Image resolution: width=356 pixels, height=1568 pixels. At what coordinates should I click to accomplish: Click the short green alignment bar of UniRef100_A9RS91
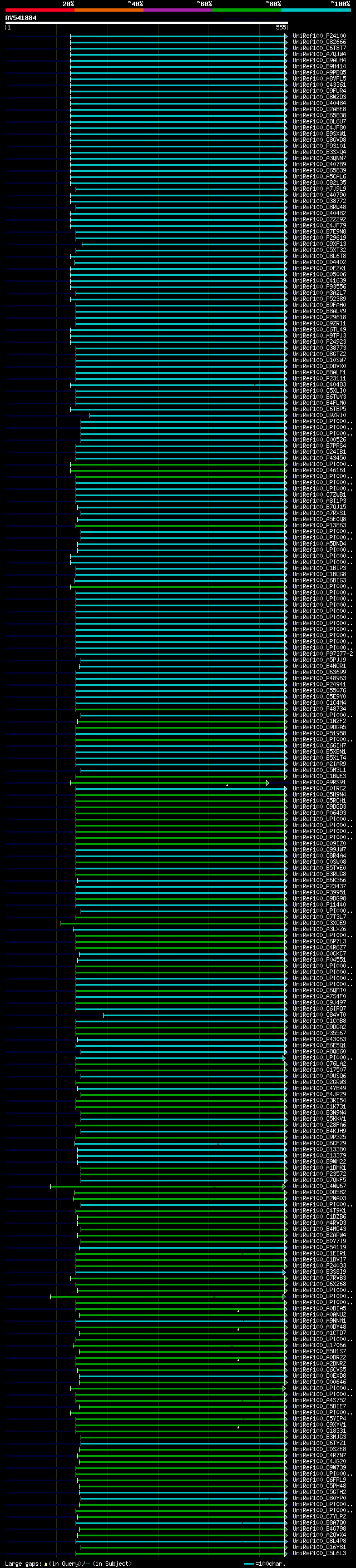tap(169, 782)
